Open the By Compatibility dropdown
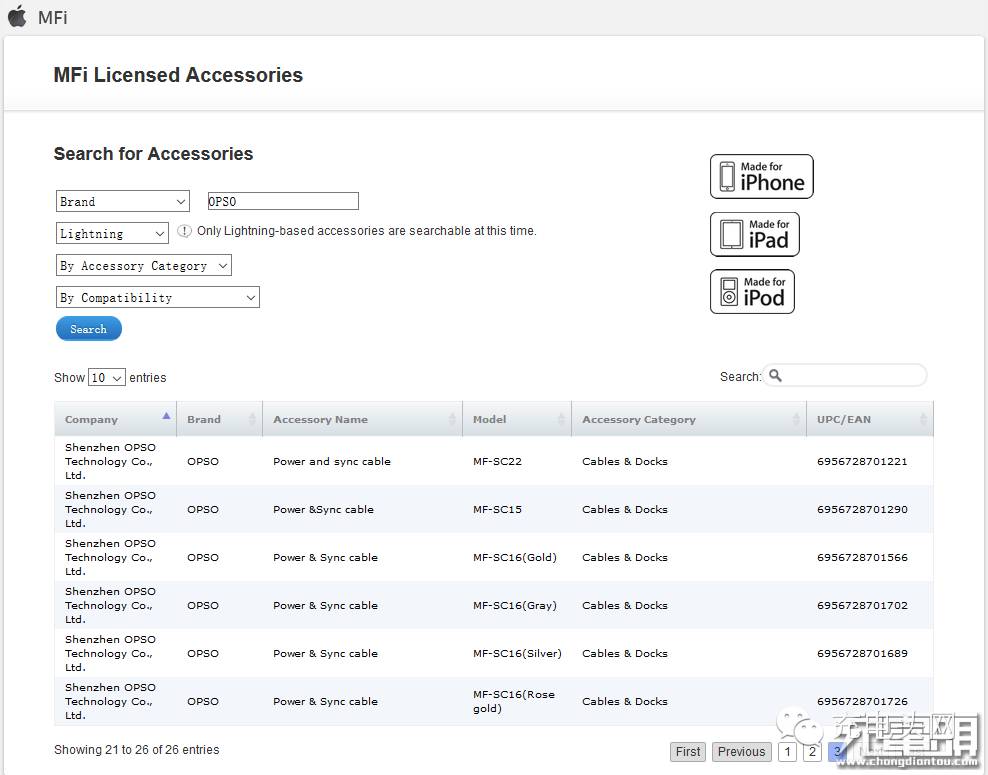This screenshot has height=775, width=988. pos(158,297)
